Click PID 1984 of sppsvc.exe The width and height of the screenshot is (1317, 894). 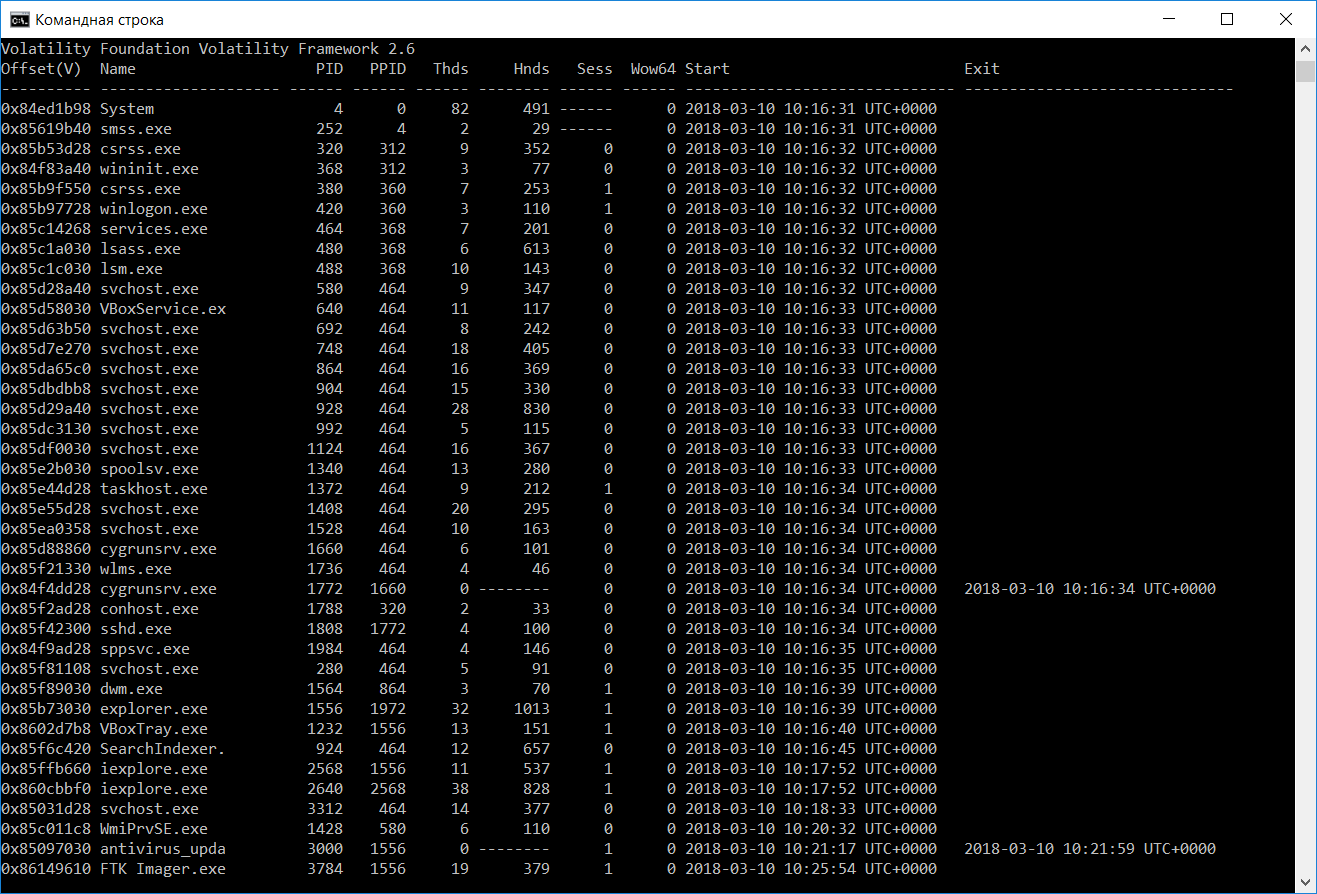coord(325,649)
